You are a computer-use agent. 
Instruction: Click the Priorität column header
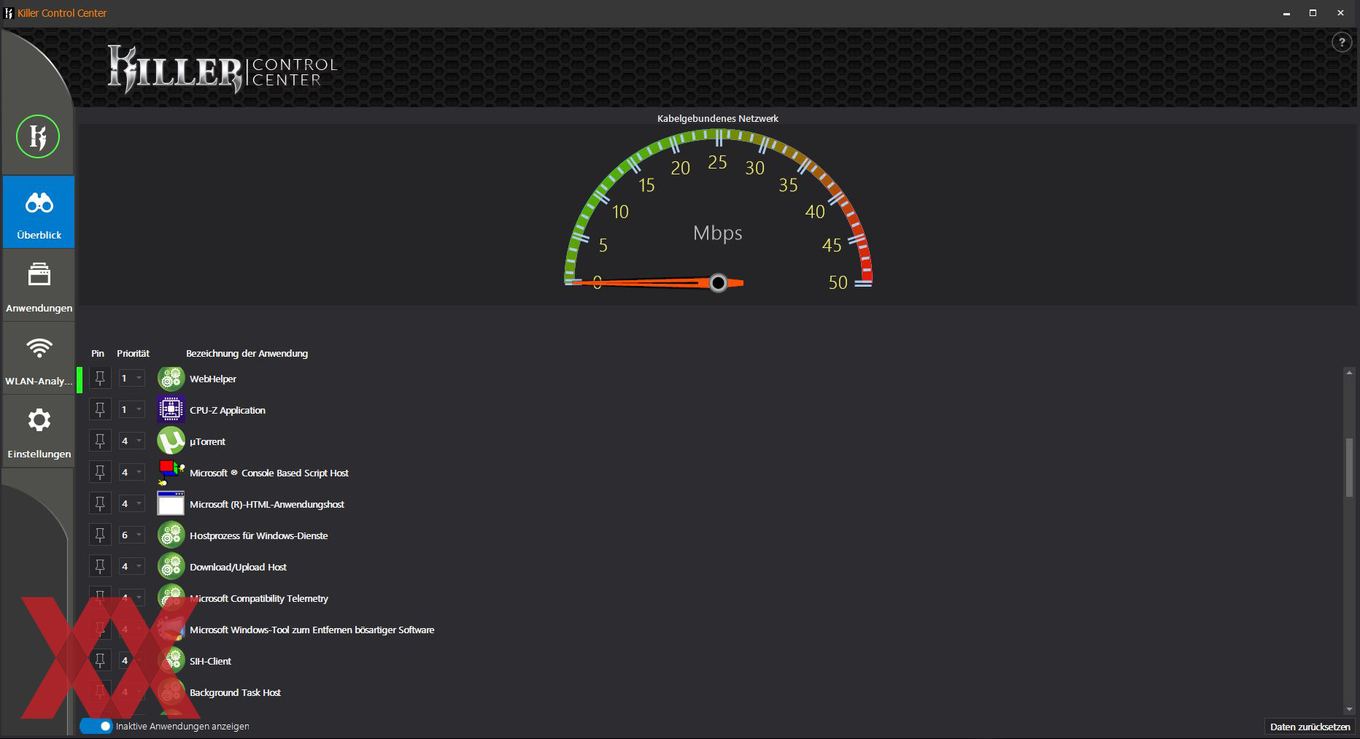(x=133, y=353)
